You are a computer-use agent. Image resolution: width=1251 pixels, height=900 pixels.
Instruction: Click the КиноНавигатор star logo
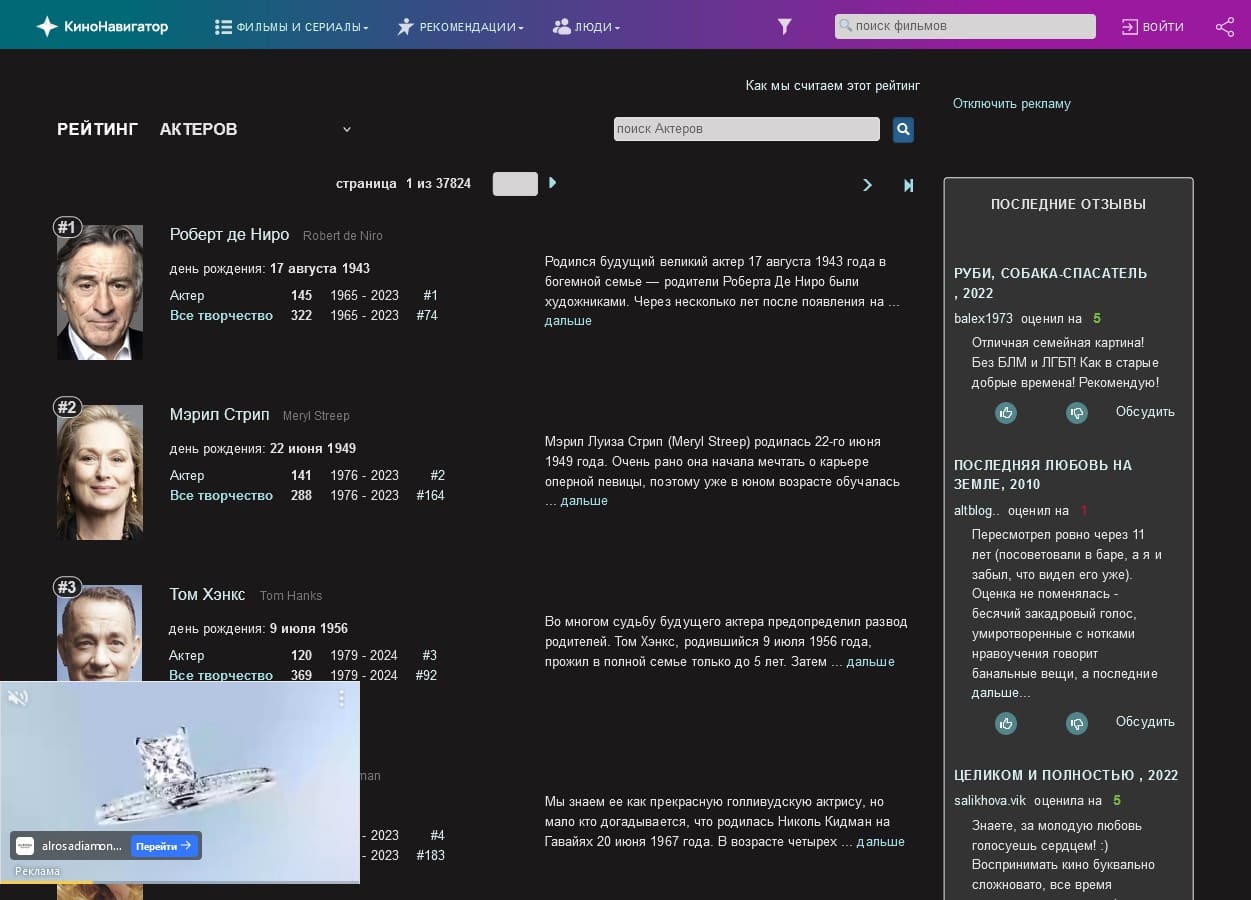click(47, 27)
